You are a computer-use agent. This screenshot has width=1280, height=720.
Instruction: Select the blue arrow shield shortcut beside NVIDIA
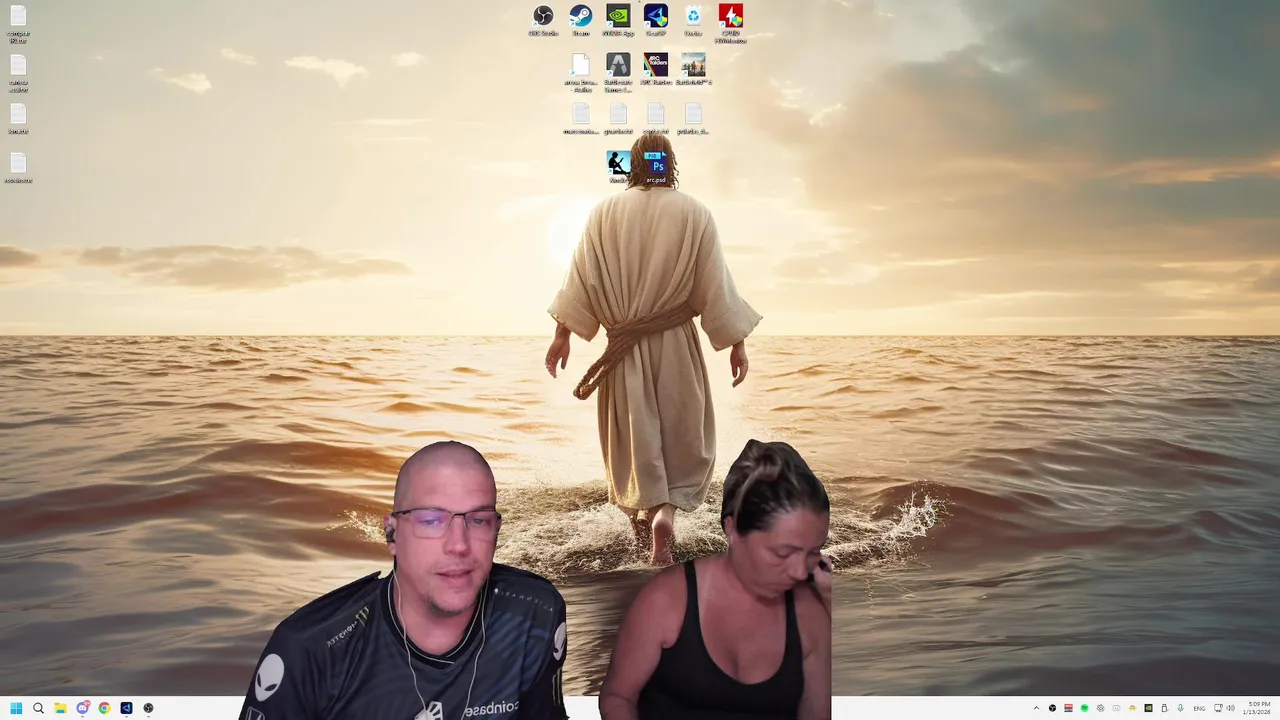[655, 19]
